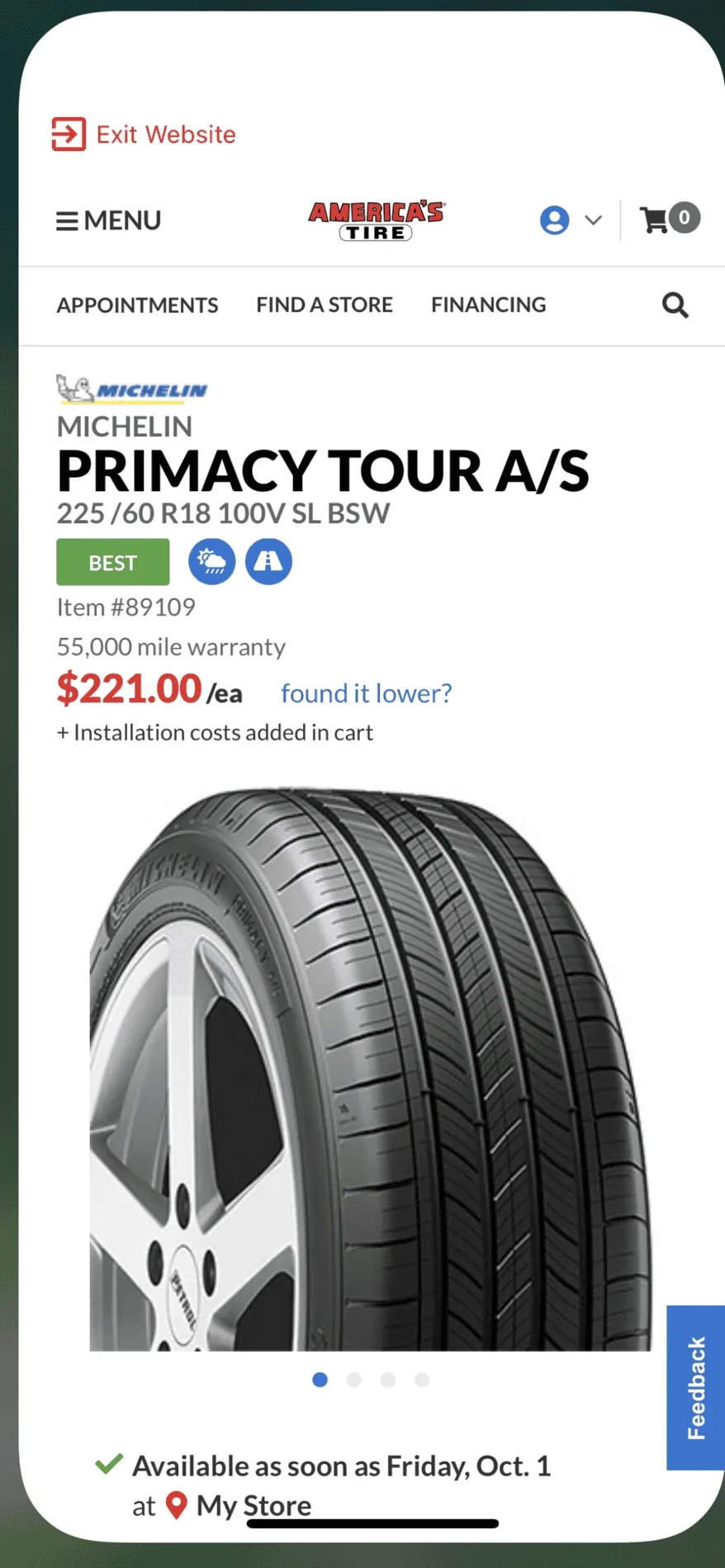
Task: Select the BEST rating badge
Action: pyautogui.click(x=112, y=561)
